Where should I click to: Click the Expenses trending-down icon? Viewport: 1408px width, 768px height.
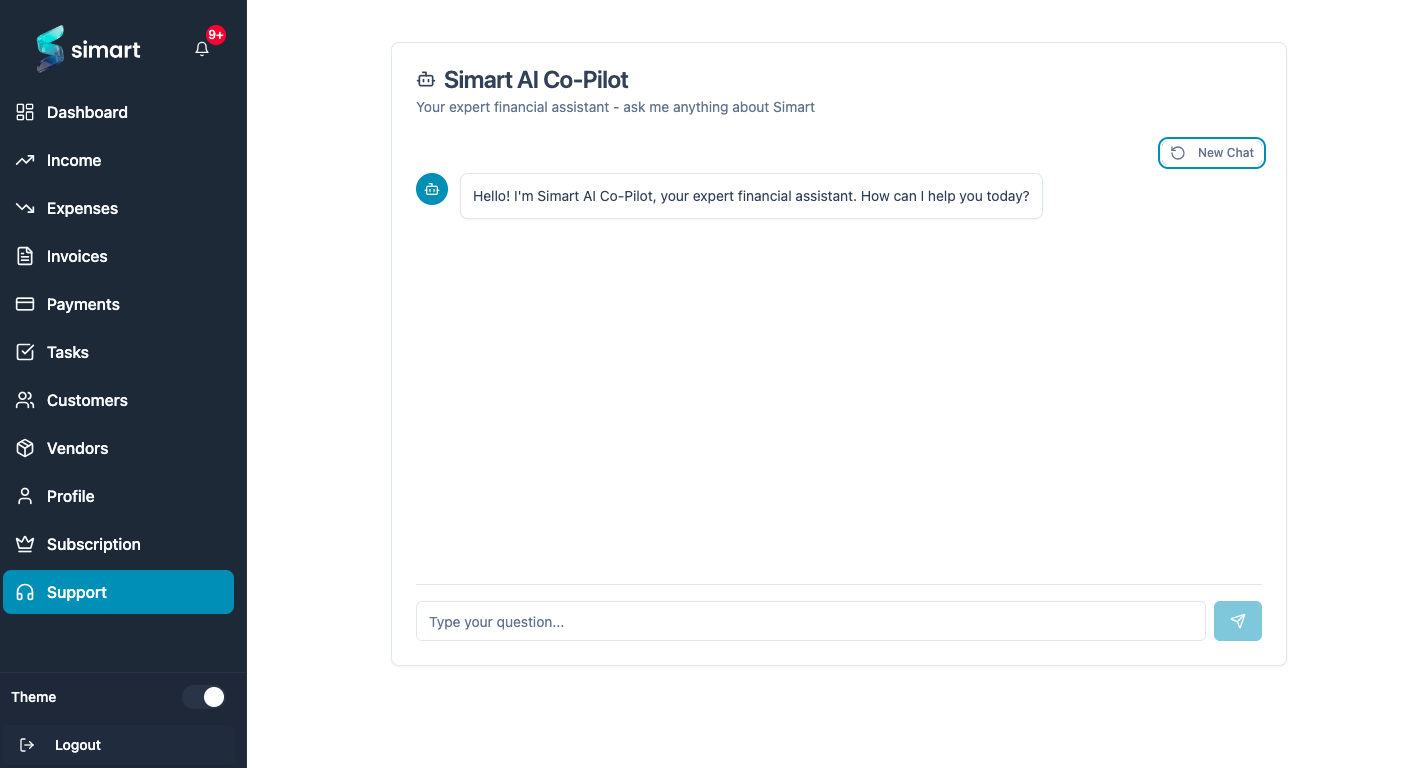point(25,208)
